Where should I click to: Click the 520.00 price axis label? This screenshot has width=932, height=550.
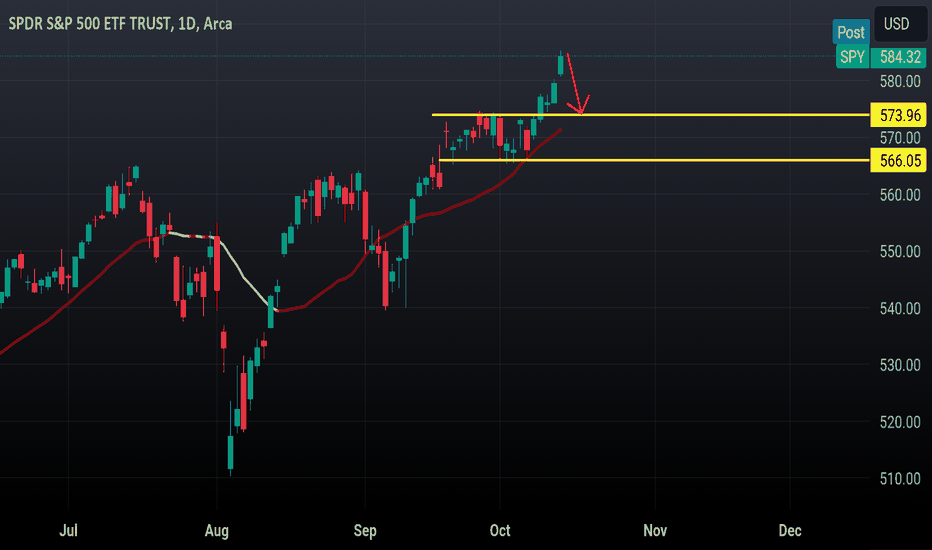click(900, 422)
